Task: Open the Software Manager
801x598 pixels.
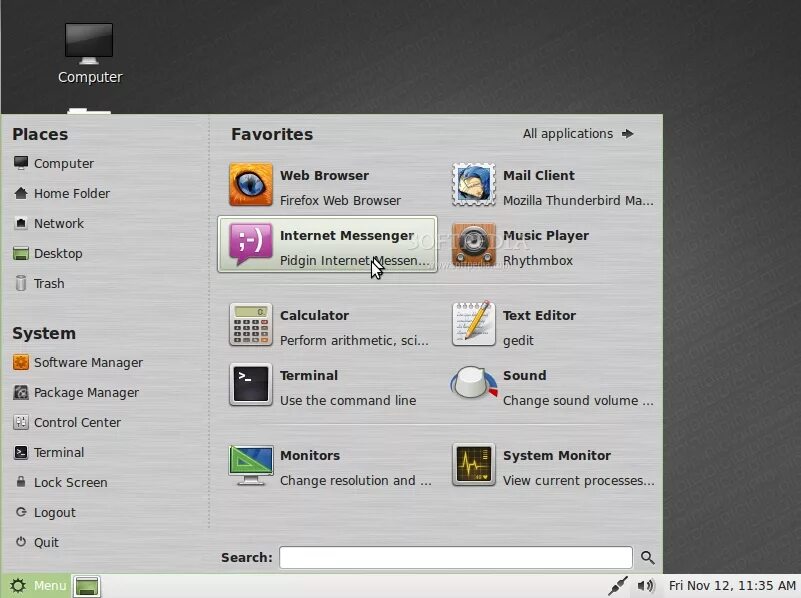Action: [x=82, y=362]
